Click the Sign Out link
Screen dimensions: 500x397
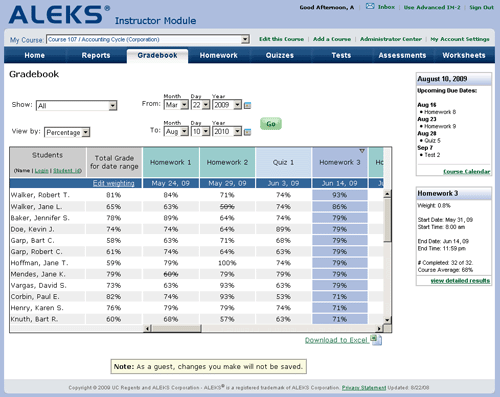pos(481,7)
